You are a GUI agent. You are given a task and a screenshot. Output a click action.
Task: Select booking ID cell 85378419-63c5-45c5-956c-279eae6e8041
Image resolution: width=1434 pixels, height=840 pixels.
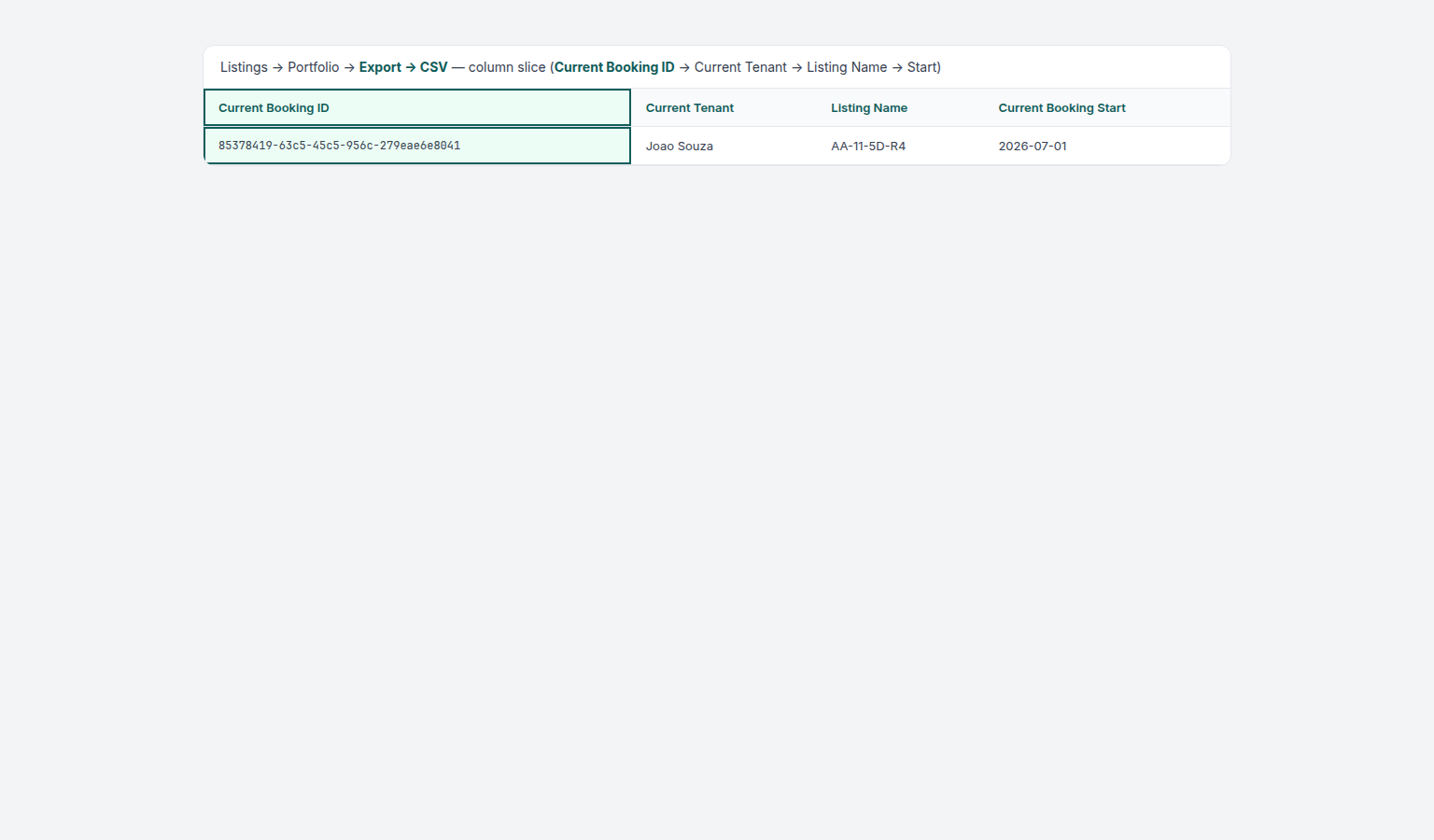pyautogui.click(x=417, y=146)
